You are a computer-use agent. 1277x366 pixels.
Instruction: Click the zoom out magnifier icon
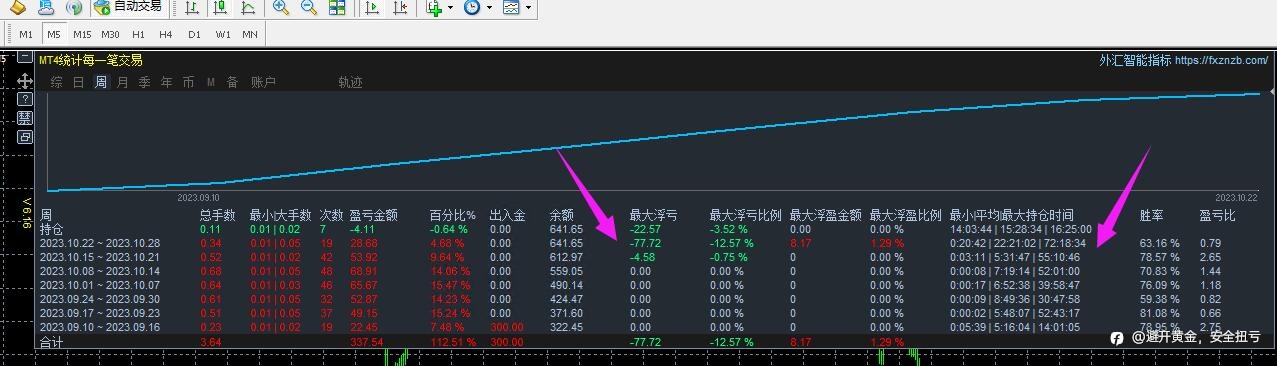309,8
